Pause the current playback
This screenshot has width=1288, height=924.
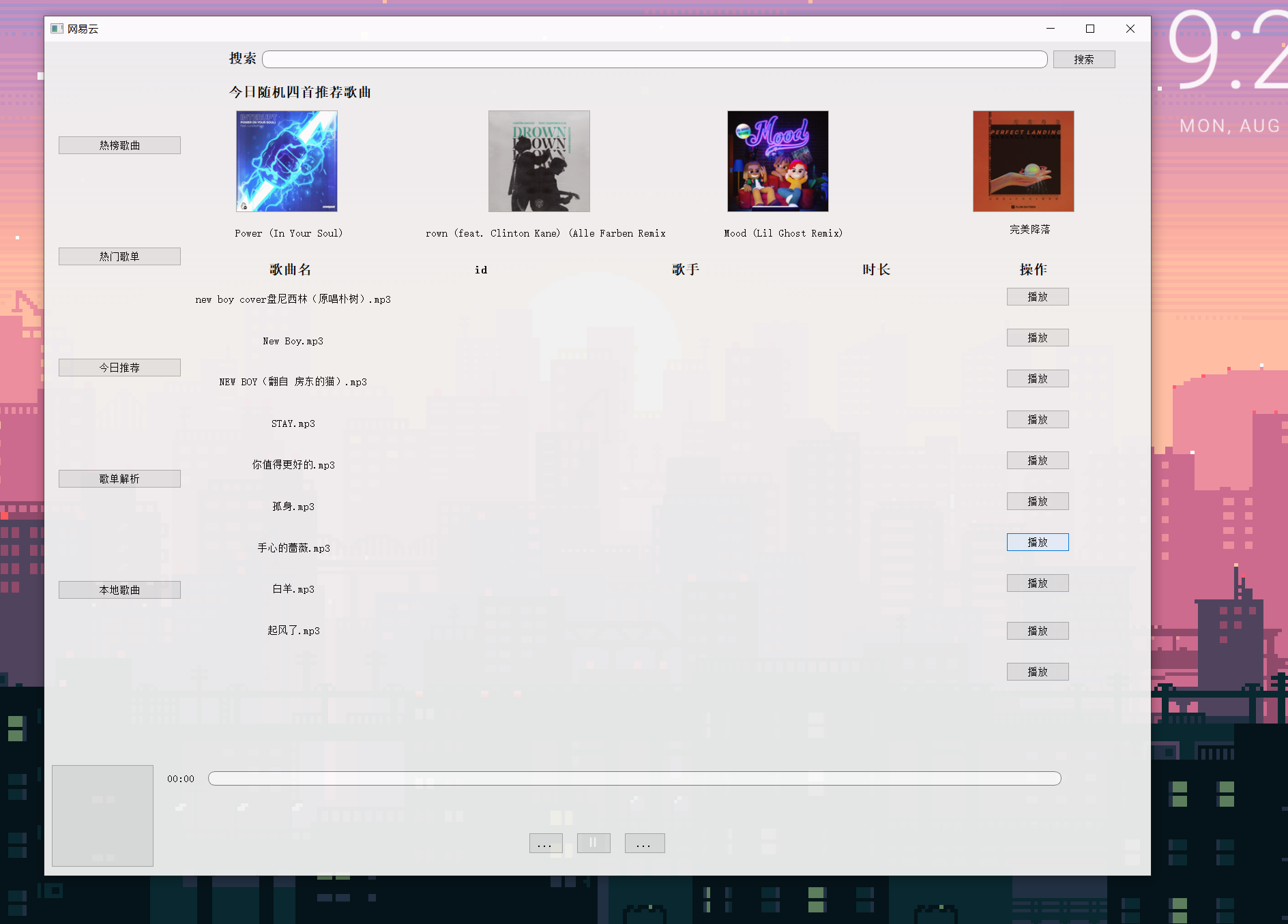593,843
